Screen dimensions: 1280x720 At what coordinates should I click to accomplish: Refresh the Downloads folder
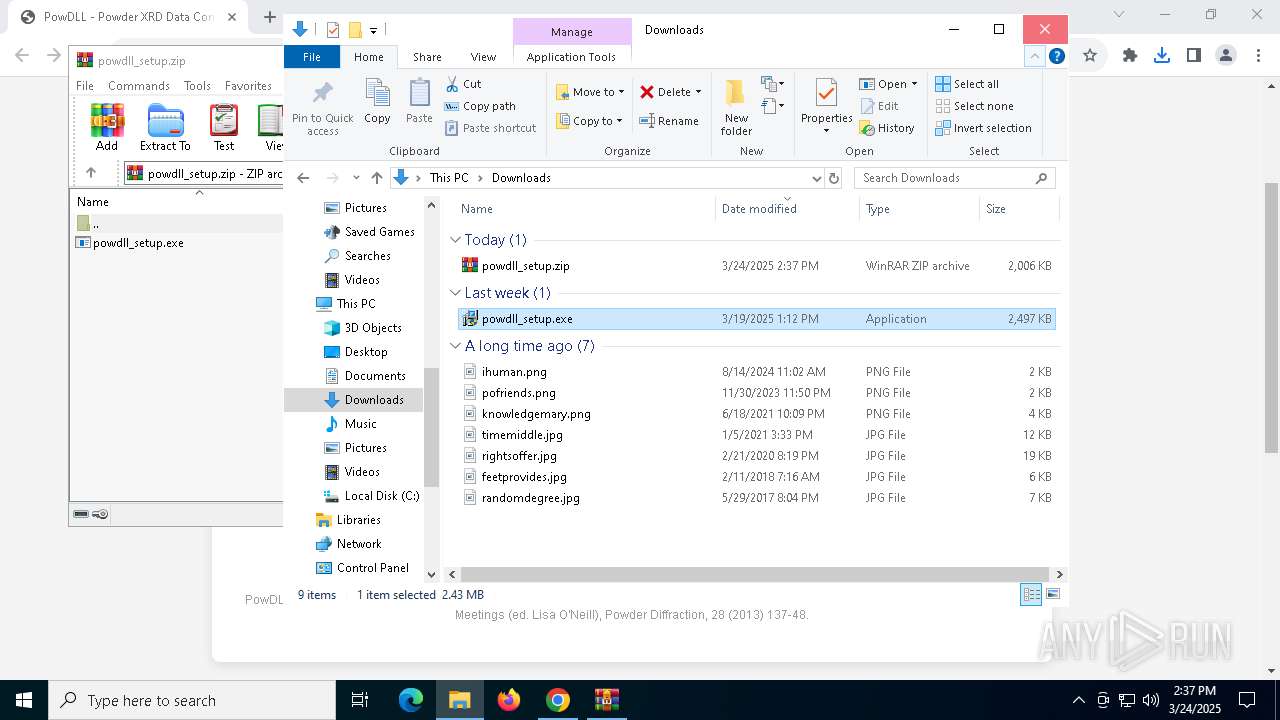[834, 178]
